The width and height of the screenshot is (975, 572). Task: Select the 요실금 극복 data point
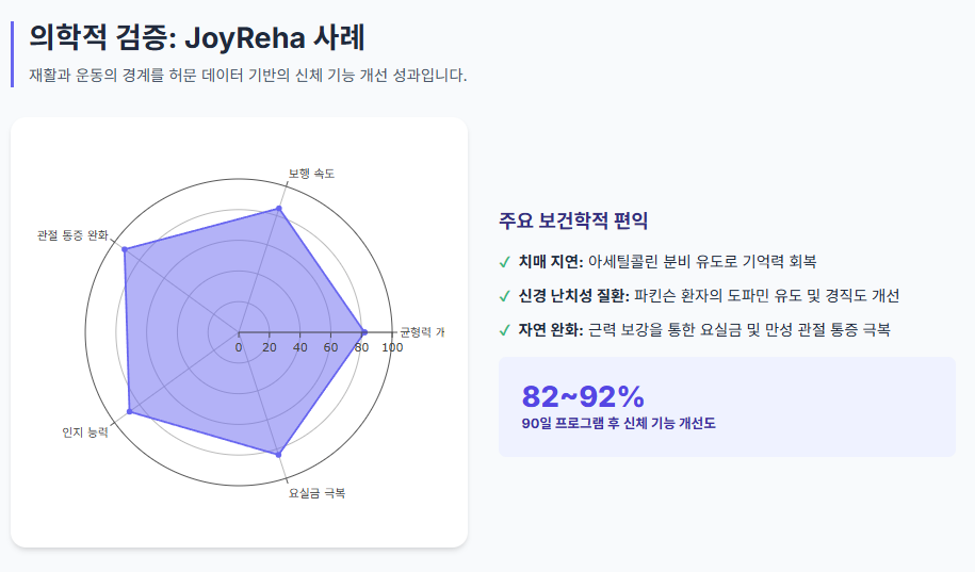tap(279, 454)
